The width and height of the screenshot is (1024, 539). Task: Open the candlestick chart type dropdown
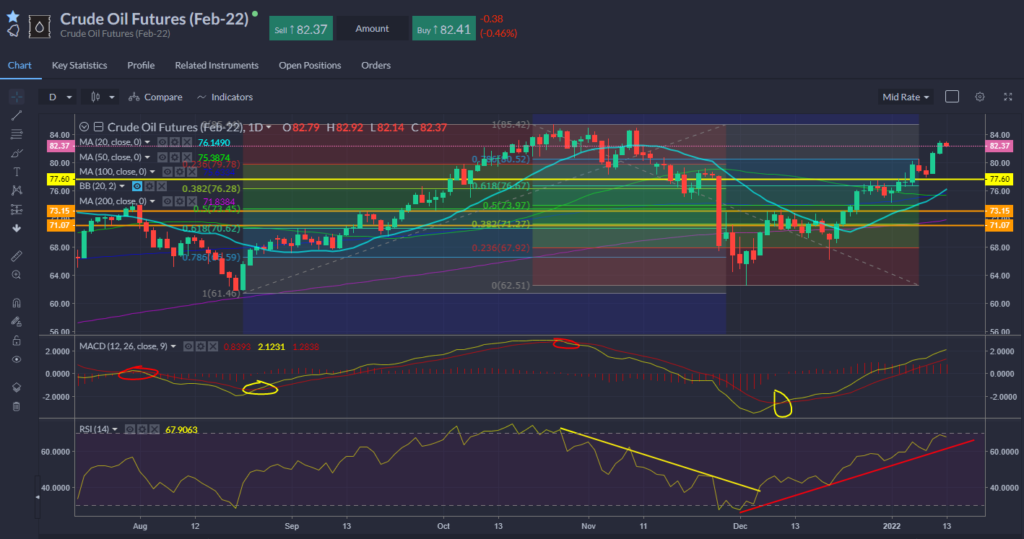point(101,97)
